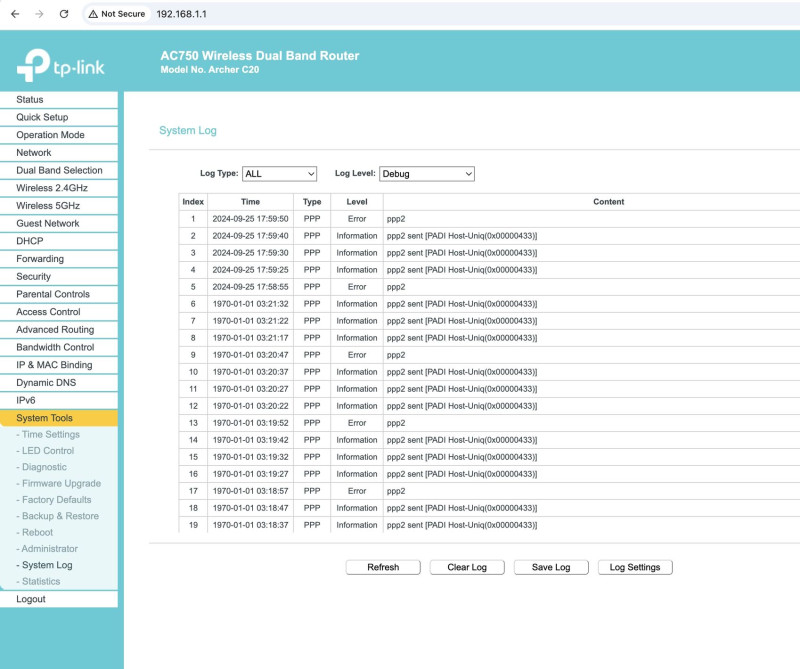This screenshot has height=669, width=800.
Task: Open Backup & Restore submenu
Action: point(58,516)
